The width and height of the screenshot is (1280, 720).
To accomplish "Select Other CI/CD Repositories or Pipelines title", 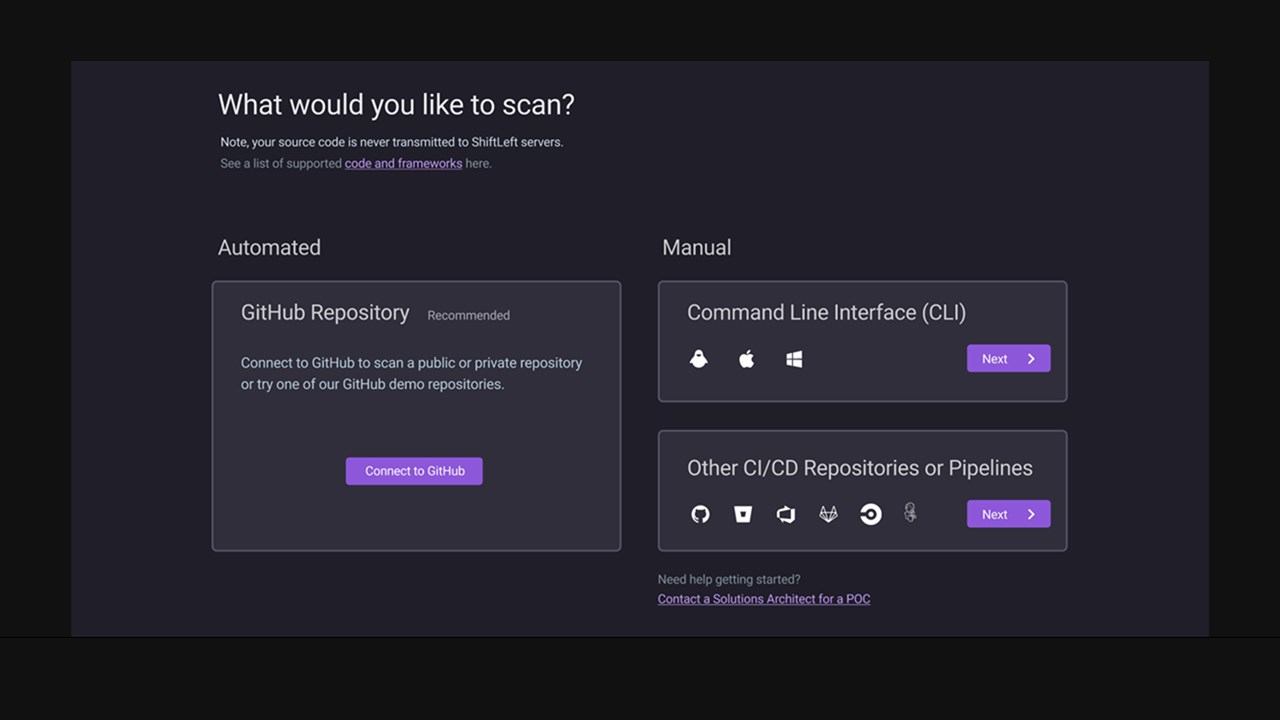I will 859,468.
